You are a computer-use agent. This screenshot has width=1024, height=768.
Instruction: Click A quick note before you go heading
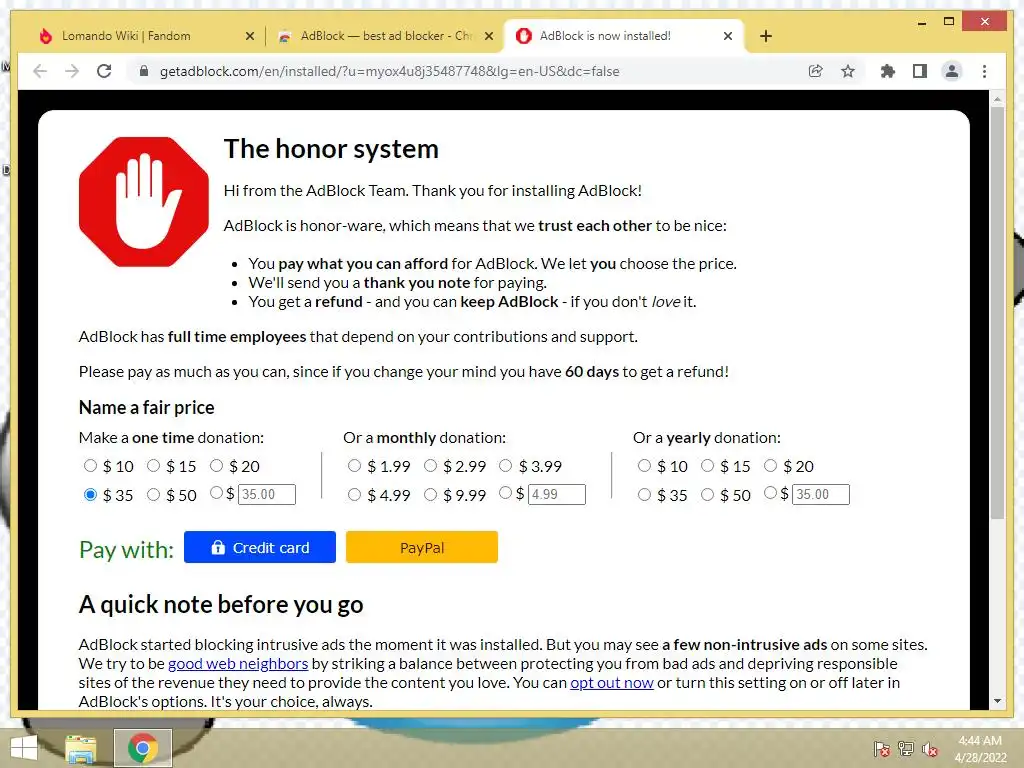click(221, 605)
